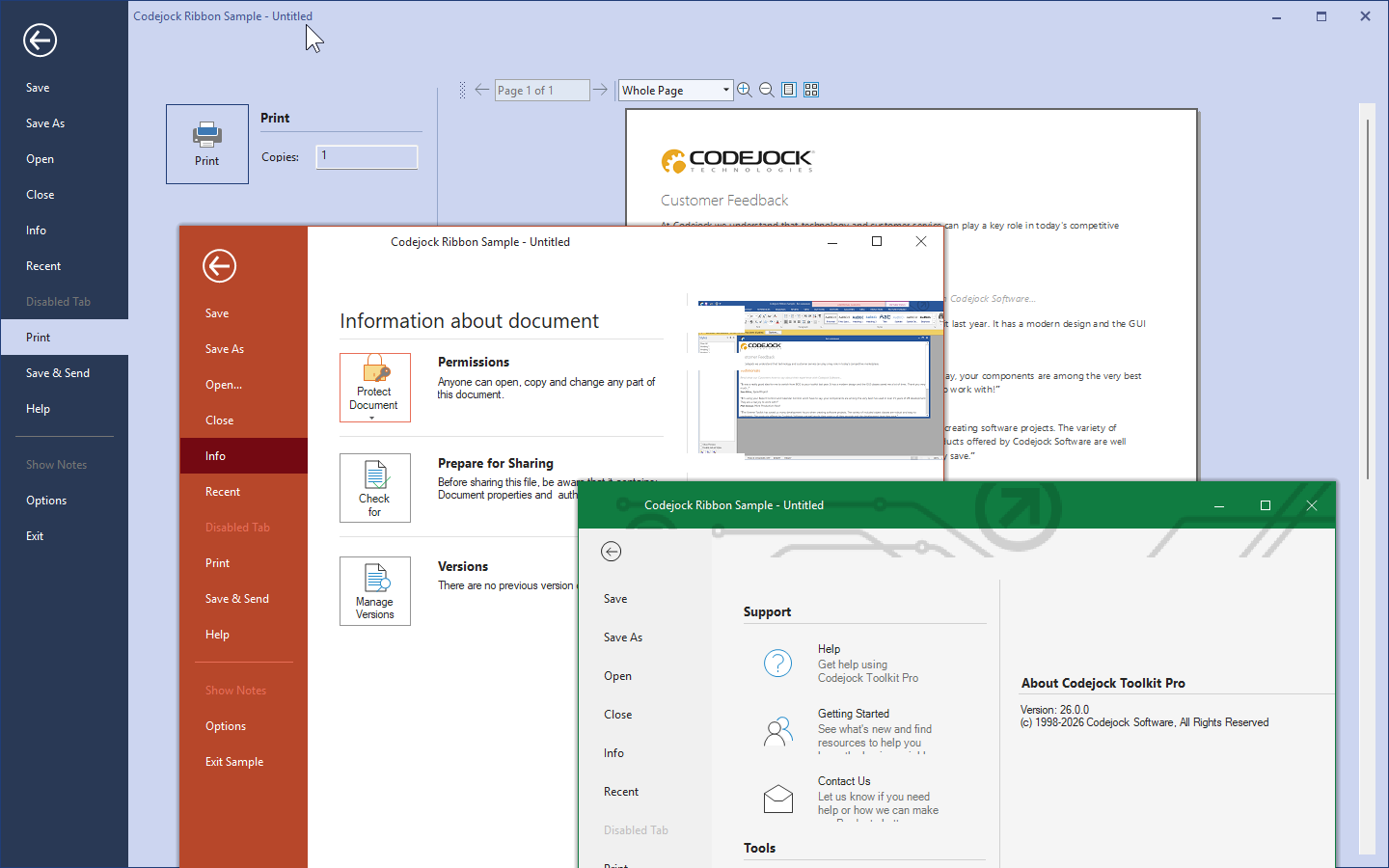Viewport: 1389px width, 868px height.
Task: Click the Manage Versions button
Action: 375,591
